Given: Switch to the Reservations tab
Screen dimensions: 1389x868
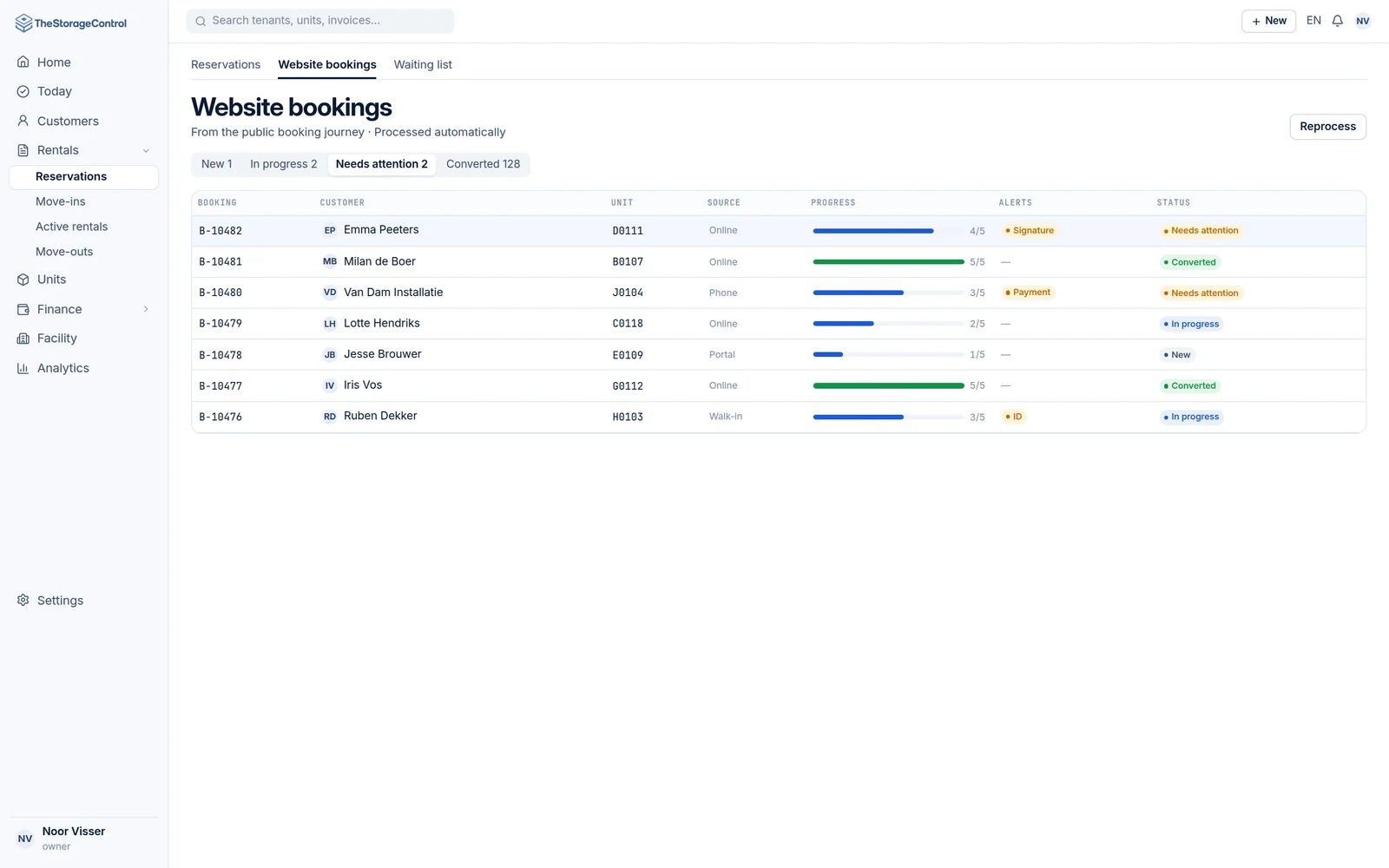Looking at the screenshot, I should pyautogui.click(x=226, y=64).
